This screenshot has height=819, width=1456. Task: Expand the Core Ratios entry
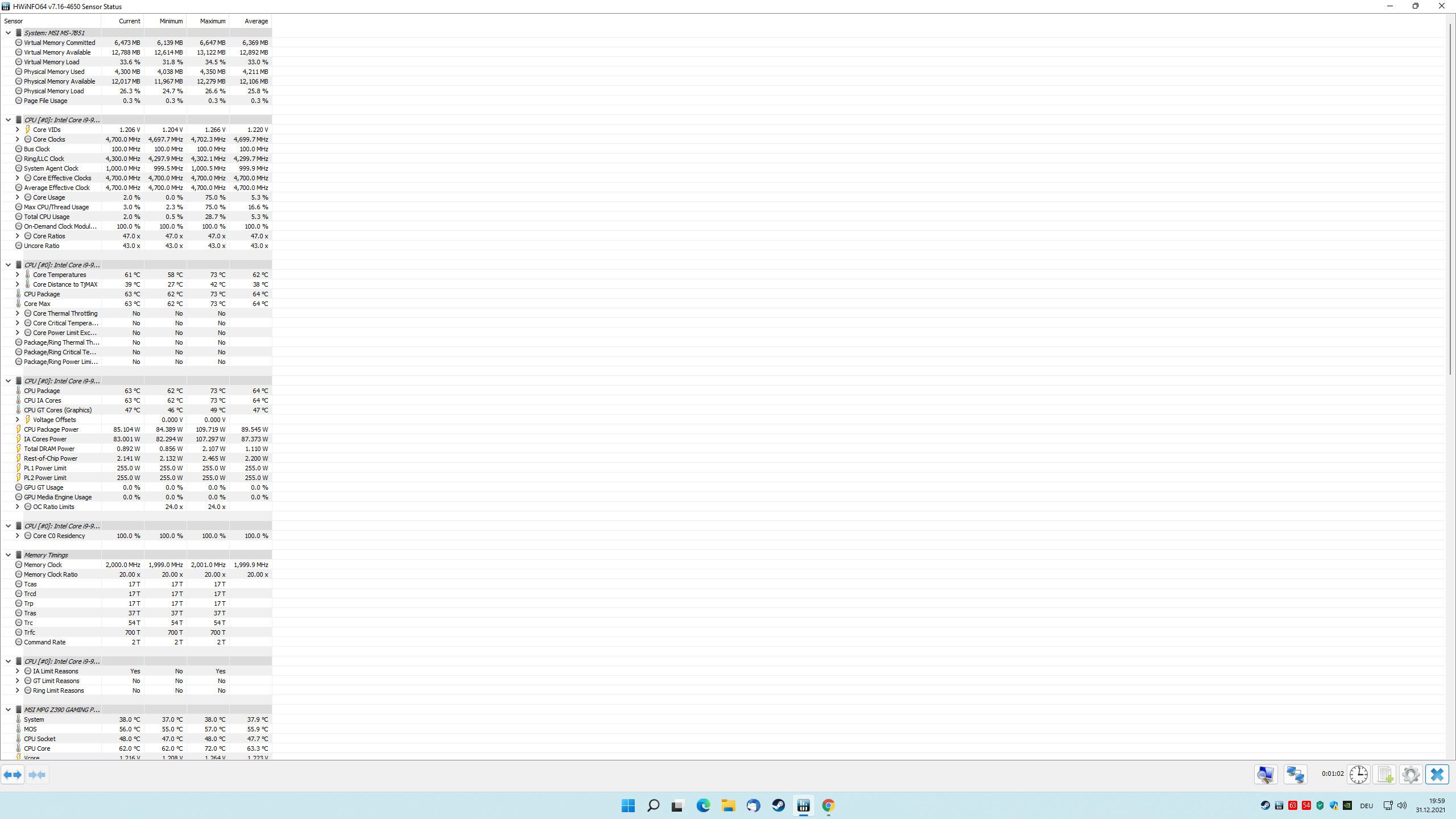(17, 235)
